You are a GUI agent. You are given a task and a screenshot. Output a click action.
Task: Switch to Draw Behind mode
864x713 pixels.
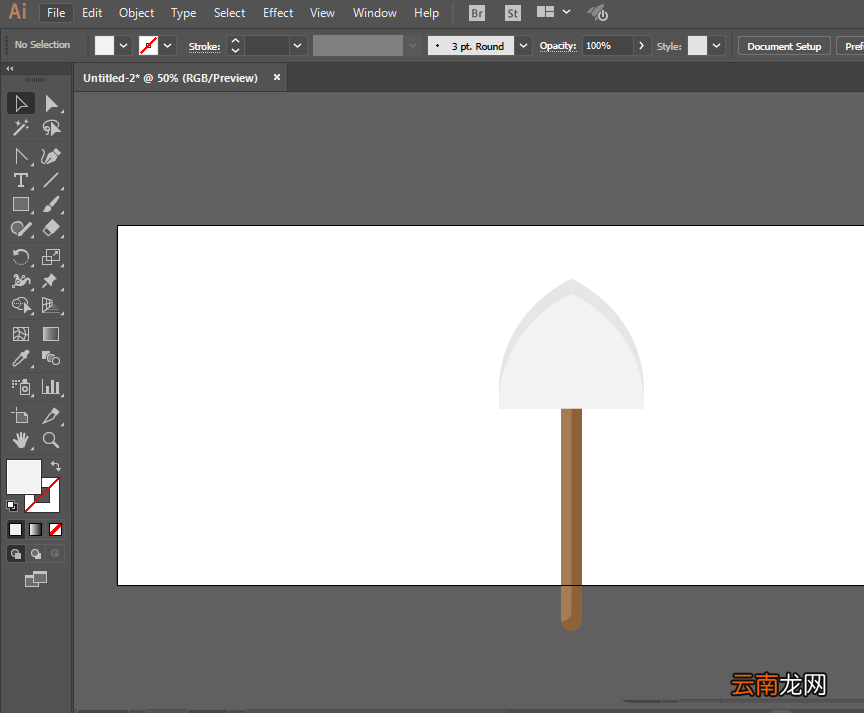click(x=36, y=554)
